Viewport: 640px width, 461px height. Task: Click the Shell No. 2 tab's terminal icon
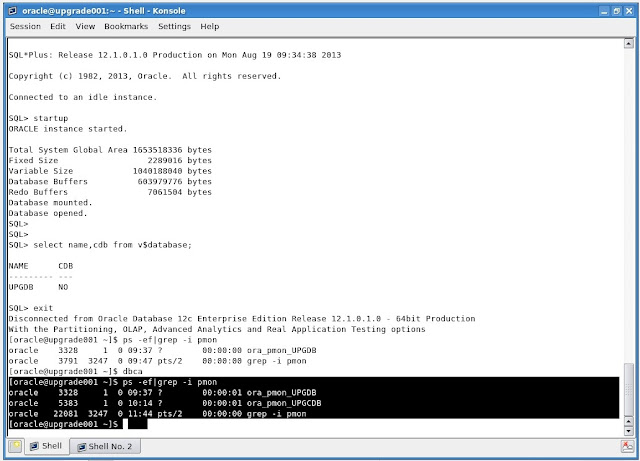click(82, 447)
